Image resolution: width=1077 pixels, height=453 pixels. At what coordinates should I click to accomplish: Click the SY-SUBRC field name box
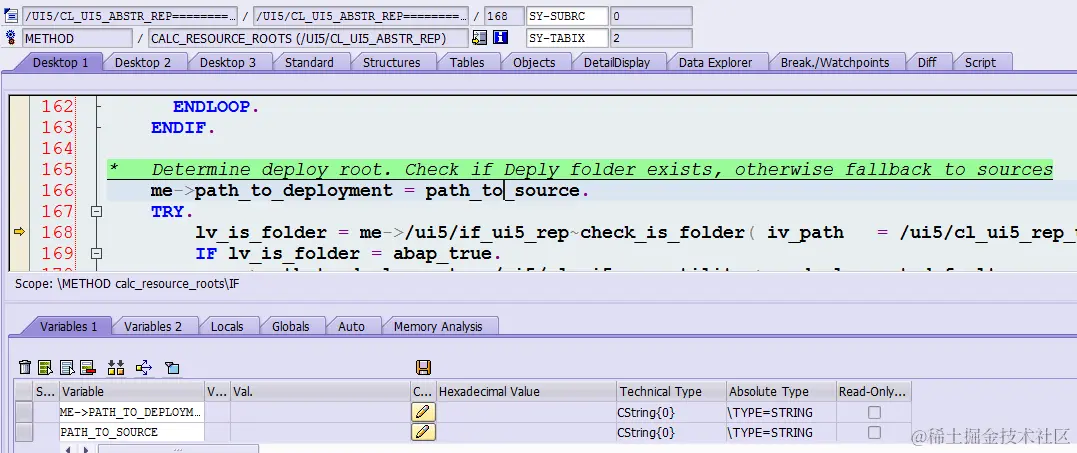tap(567, 16)
